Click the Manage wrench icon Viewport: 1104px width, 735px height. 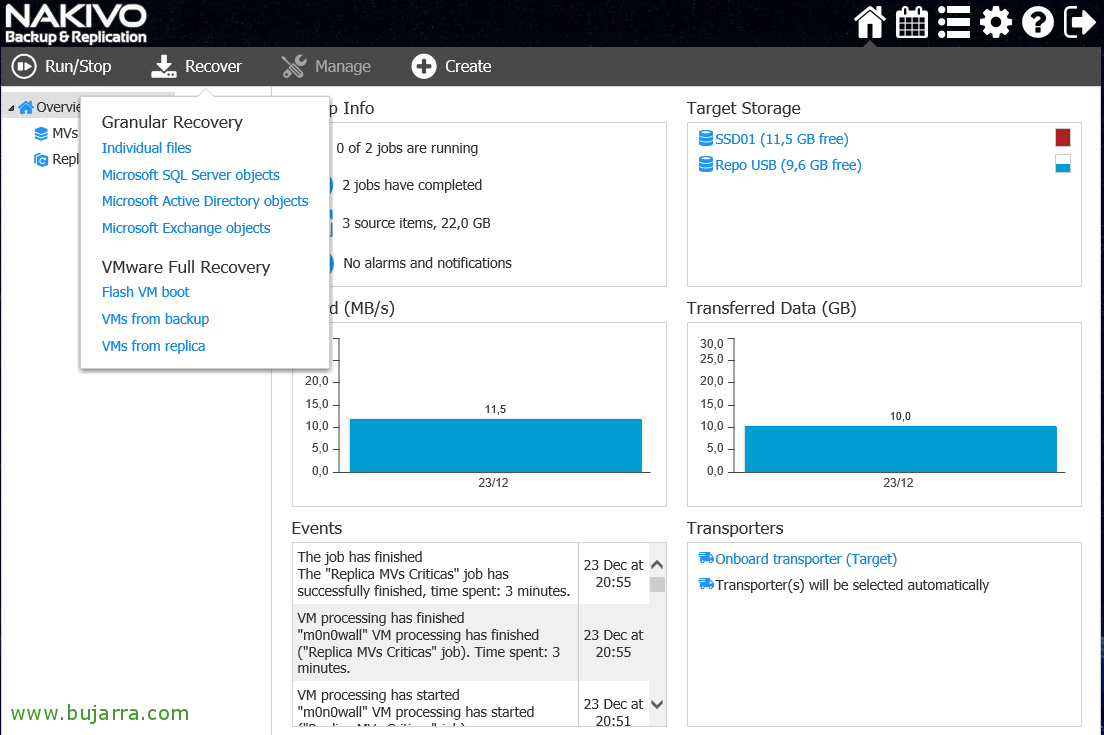294,66
